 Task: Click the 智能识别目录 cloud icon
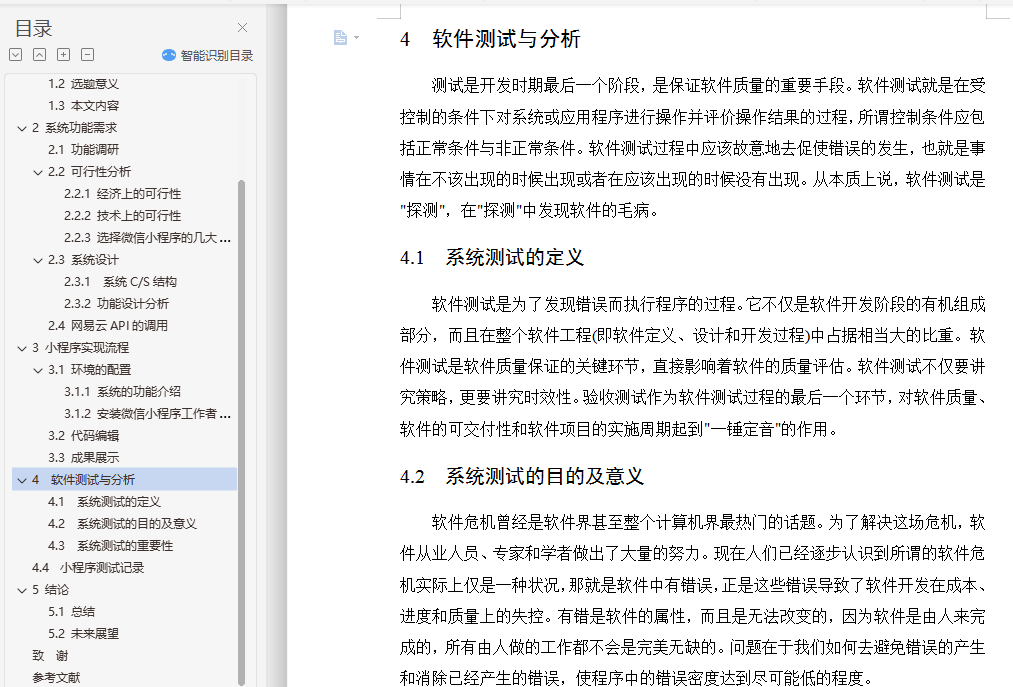pos(169,56)
